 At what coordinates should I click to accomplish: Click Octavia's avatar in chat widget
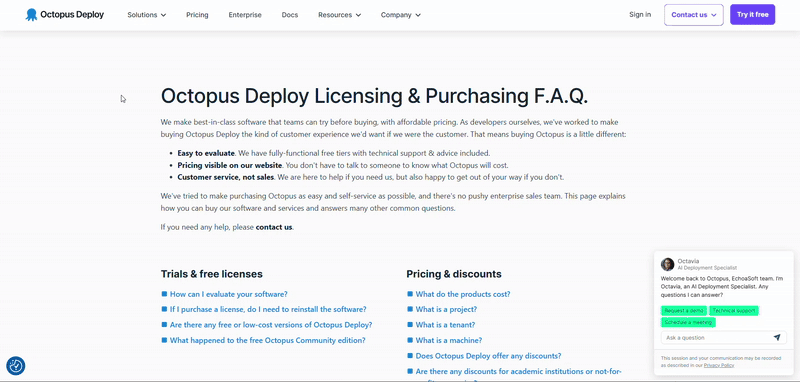pyautogui.click(x=667, y=264)
